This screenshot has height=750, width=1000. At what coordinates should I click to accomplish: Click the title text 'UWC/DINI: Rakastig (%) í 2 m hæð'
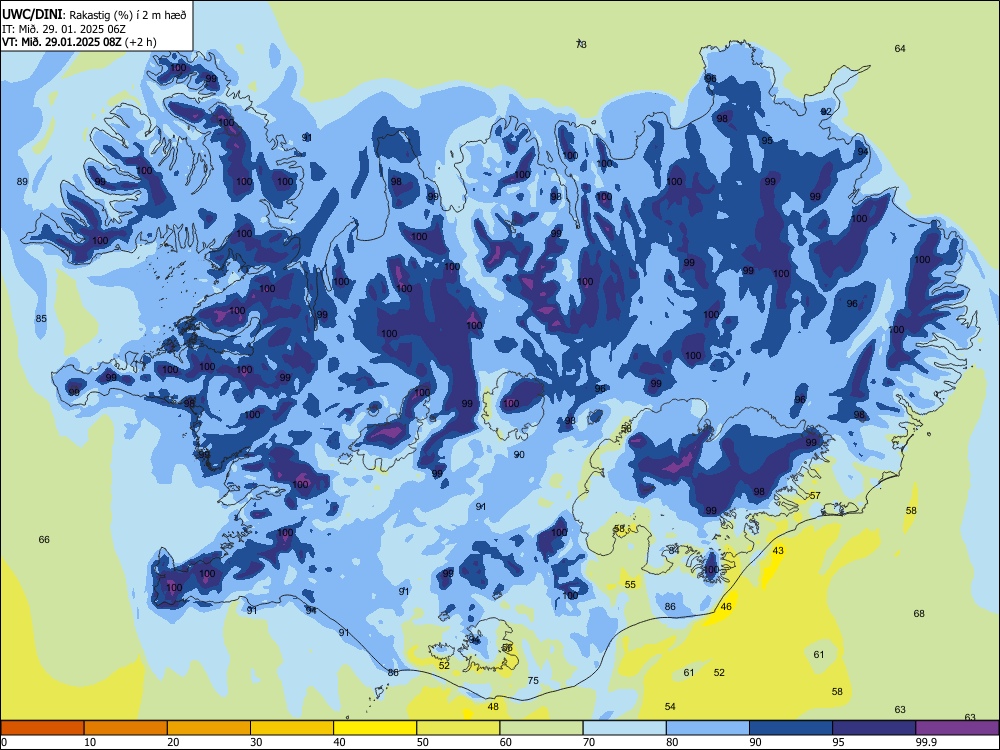coord(94,15)
